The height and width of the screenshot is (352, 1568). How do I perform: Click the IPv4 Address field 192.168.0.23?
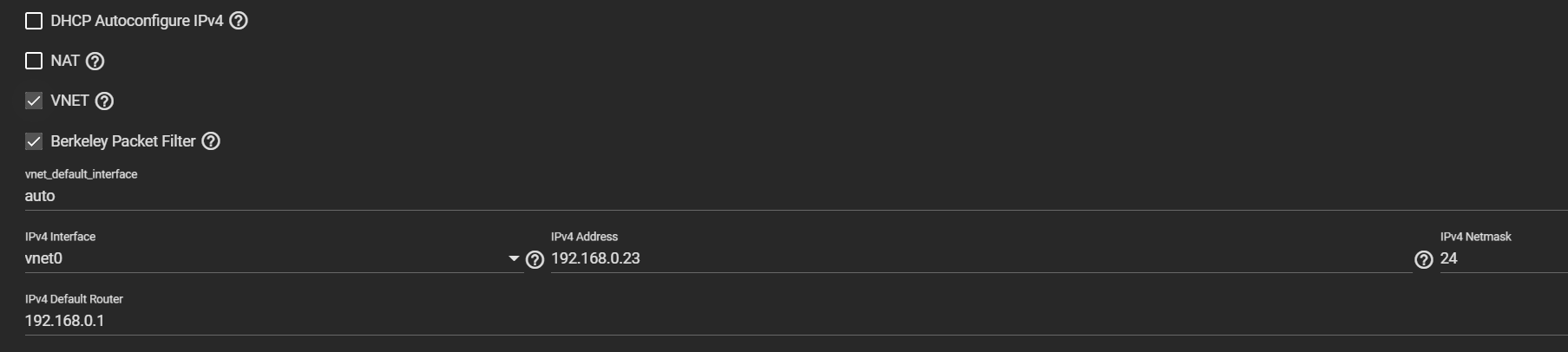click(x=981, y=258)
